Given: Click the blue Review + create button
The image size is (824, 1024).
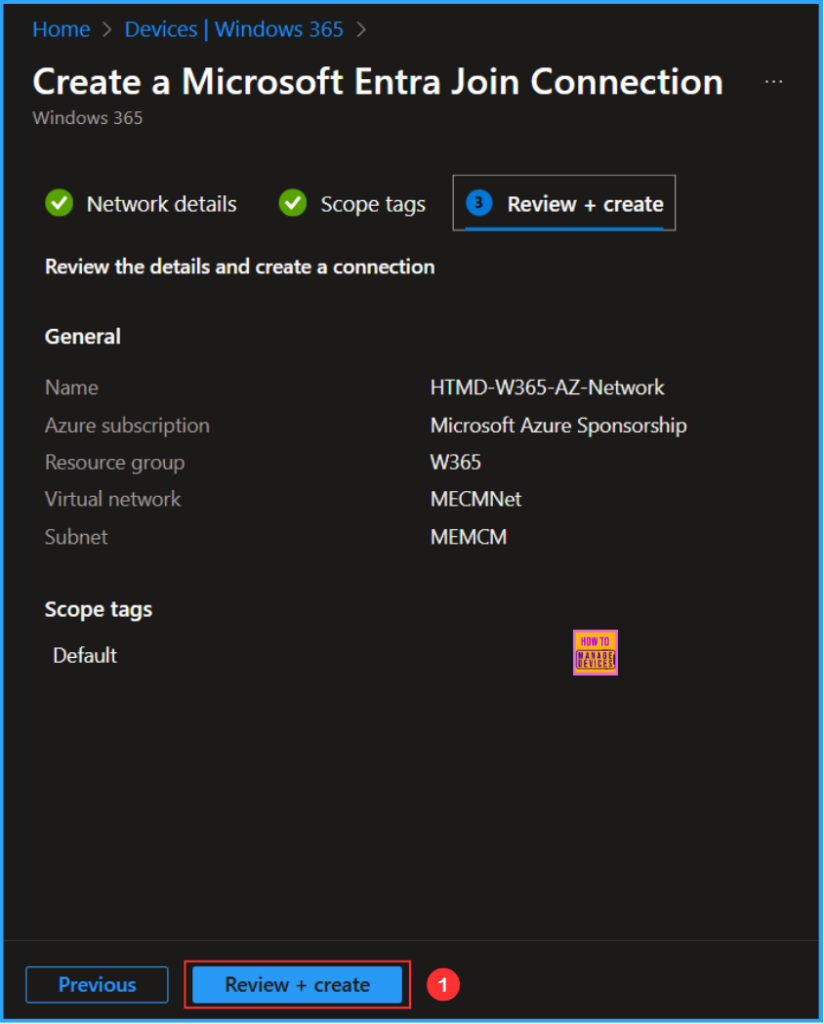Looking at the screenshot, I should [297, 984].
